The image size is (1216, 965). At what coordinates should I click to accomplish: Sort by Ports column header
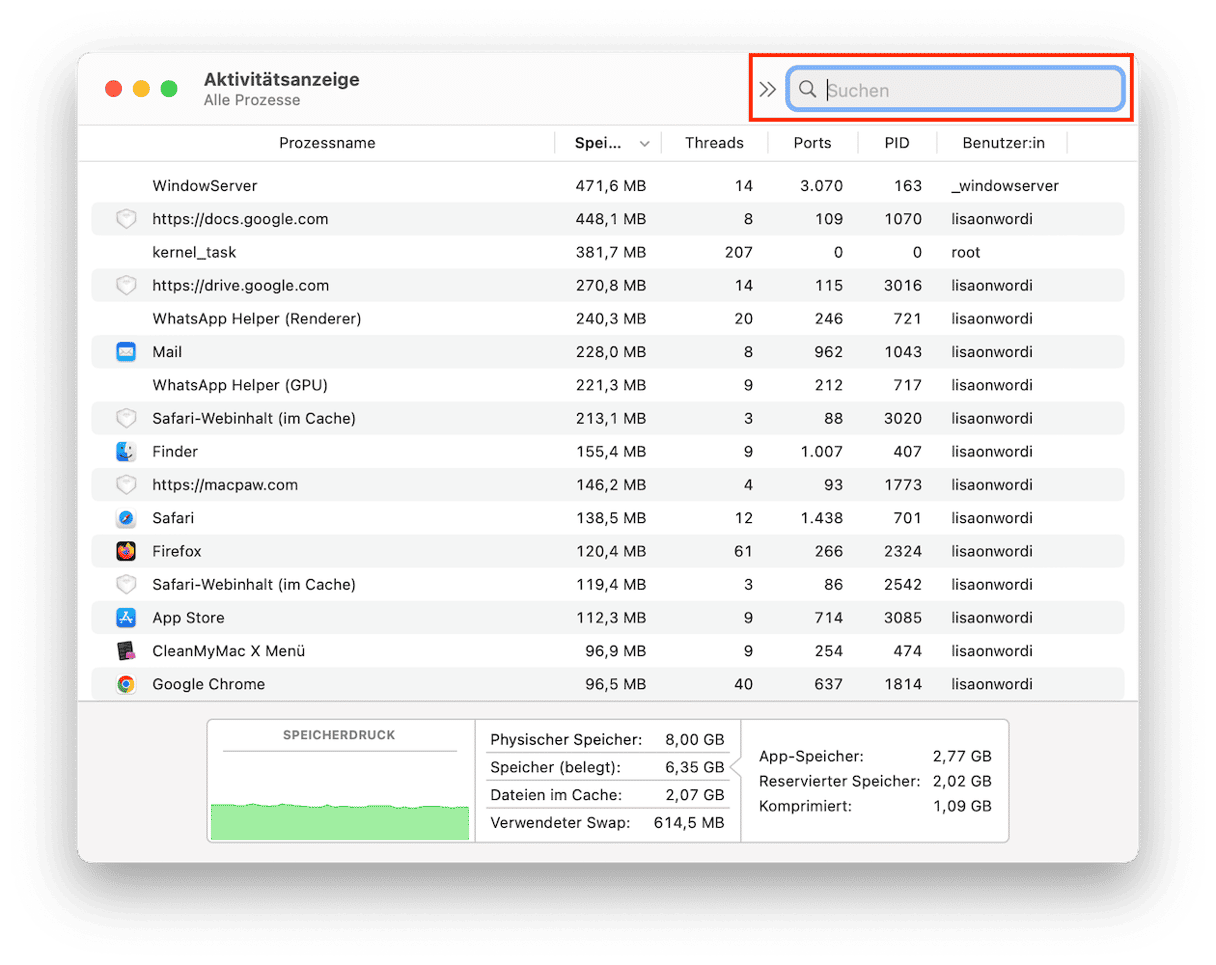click(812, 143)
